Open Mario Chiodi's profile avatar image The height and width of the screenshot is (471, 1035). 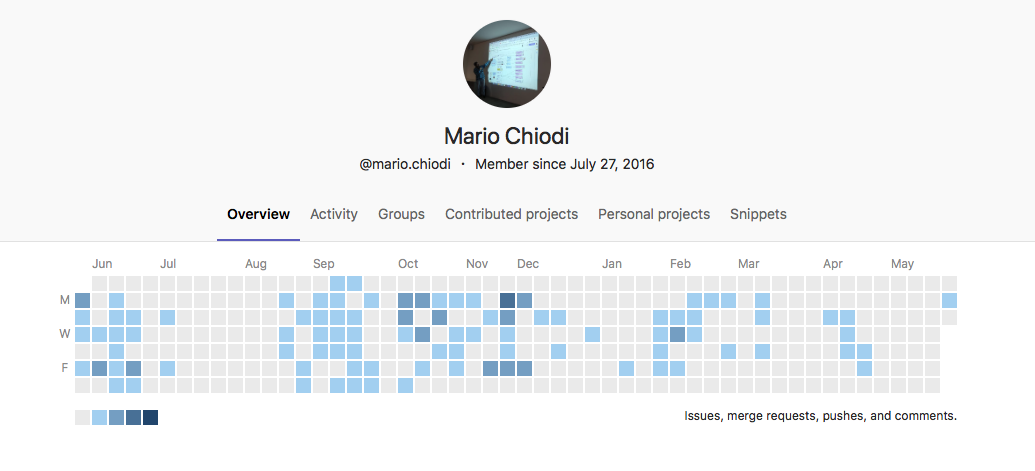click(x=507, y=64)
